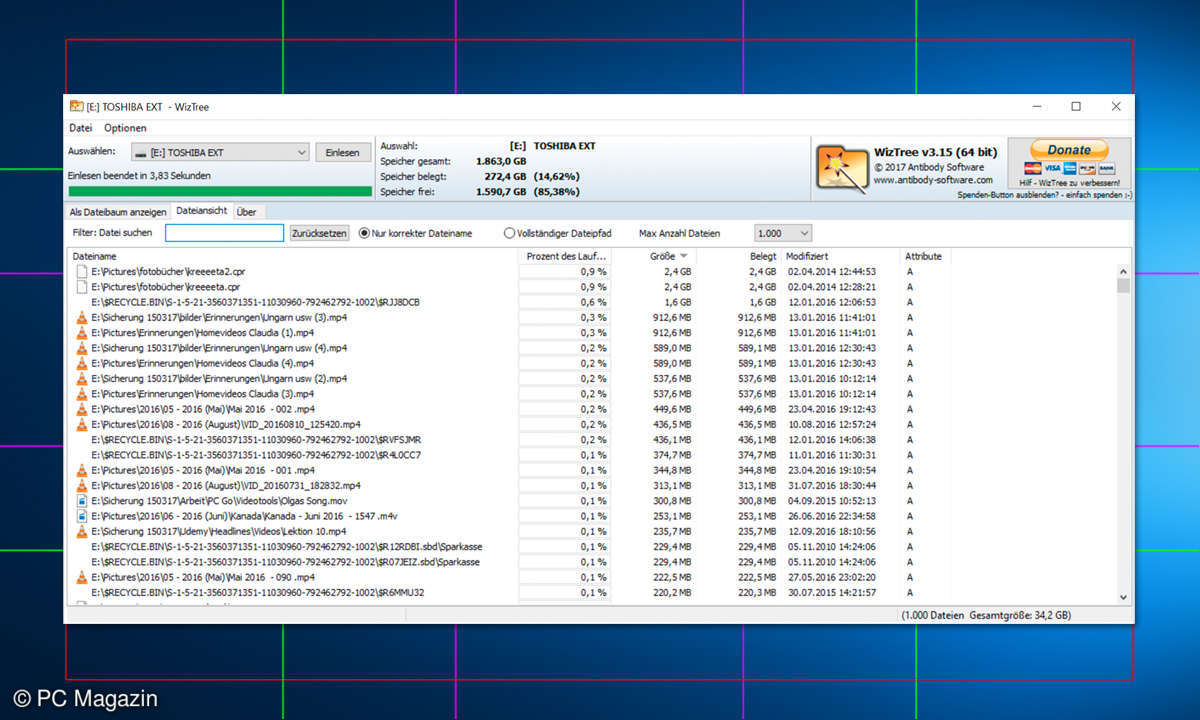Image resolution: width=1200 pixels, height=720 pixels.
Task: Click VLC icon for Ungarn usw (4).mp4
Action: click(x=82, y=348)
